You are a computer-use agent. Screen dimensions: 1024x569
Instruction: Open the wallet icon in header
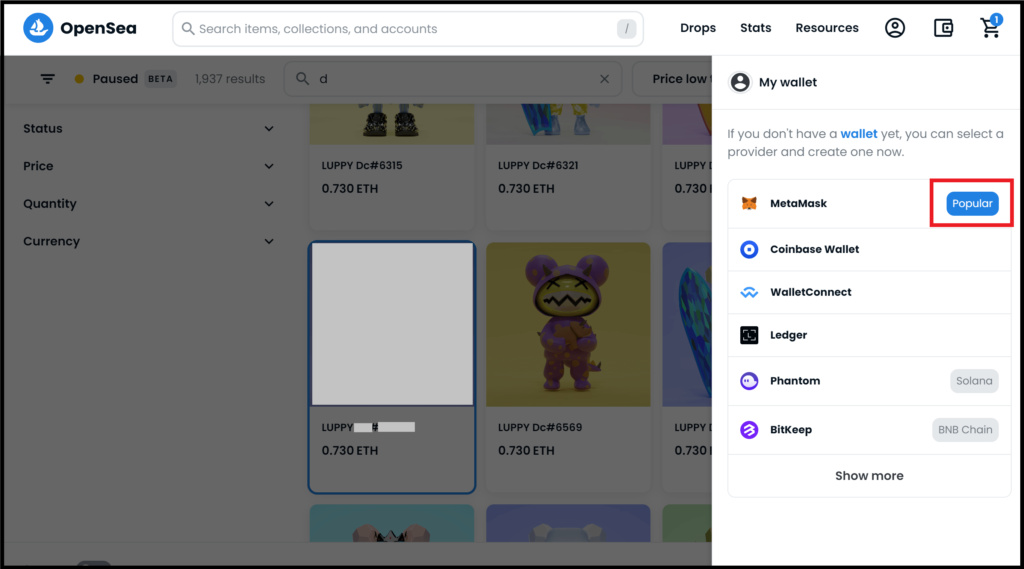(x=943, y=28)
